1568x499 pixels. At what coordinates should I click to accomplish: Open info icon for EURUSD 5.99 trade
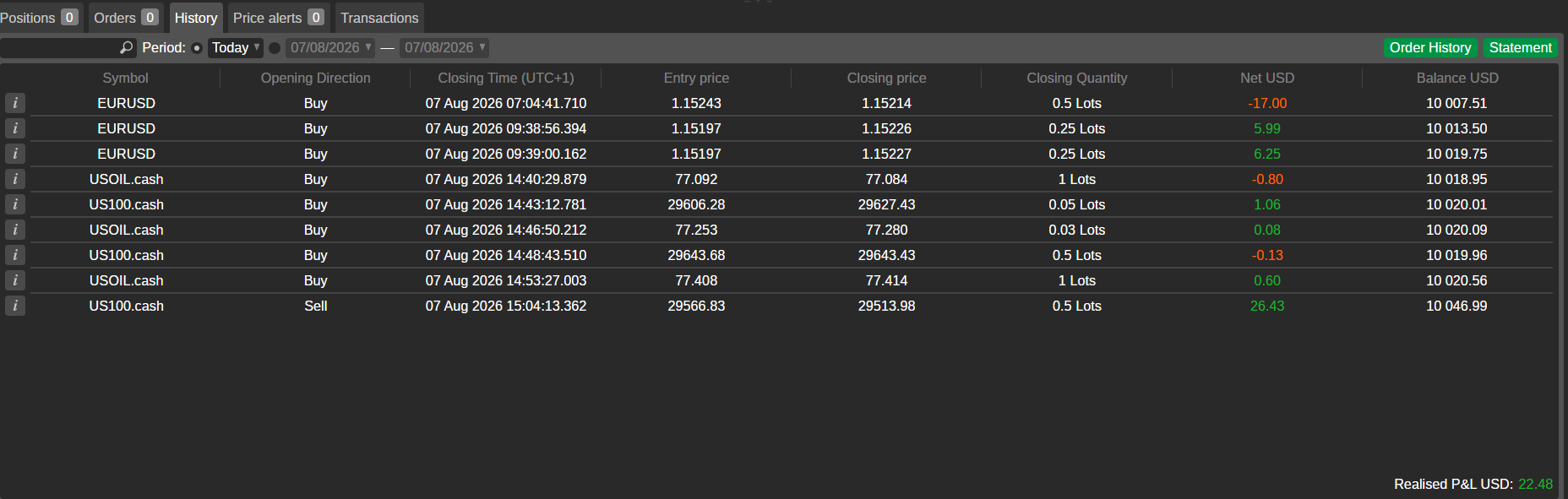coord(15,128)
